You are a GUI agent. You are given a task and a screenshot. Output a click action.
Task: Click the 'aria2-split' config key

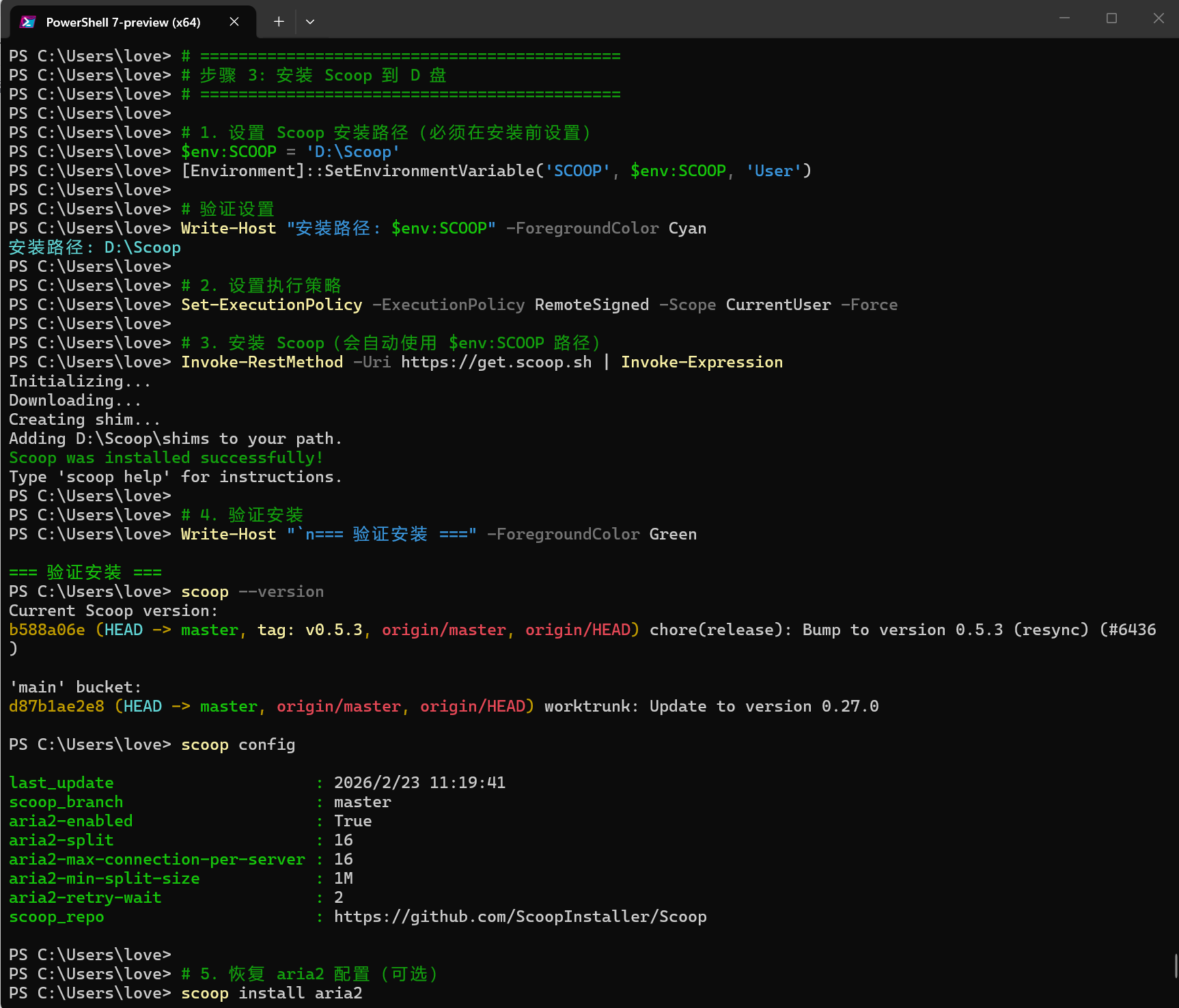(x=61, y=840)
